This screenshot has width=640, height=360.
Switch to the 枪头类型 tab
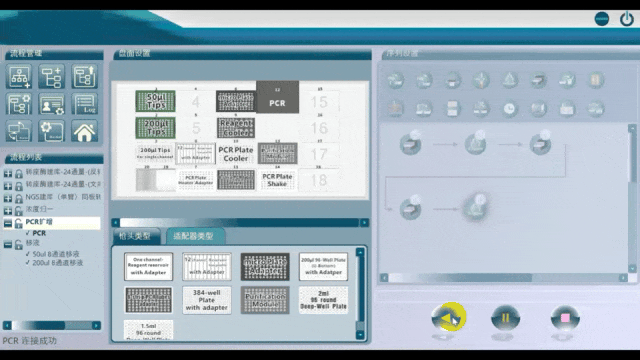(x=135, y=236)
